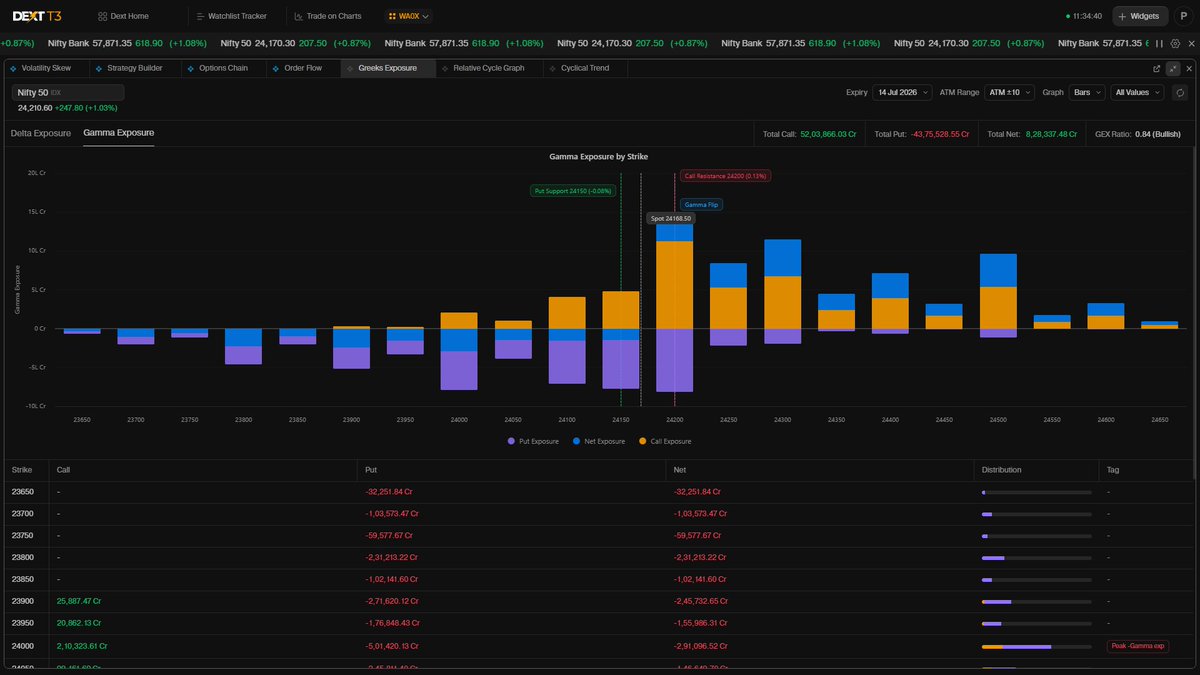Click the Call Resistance 24200 chart label

(724, 176)
